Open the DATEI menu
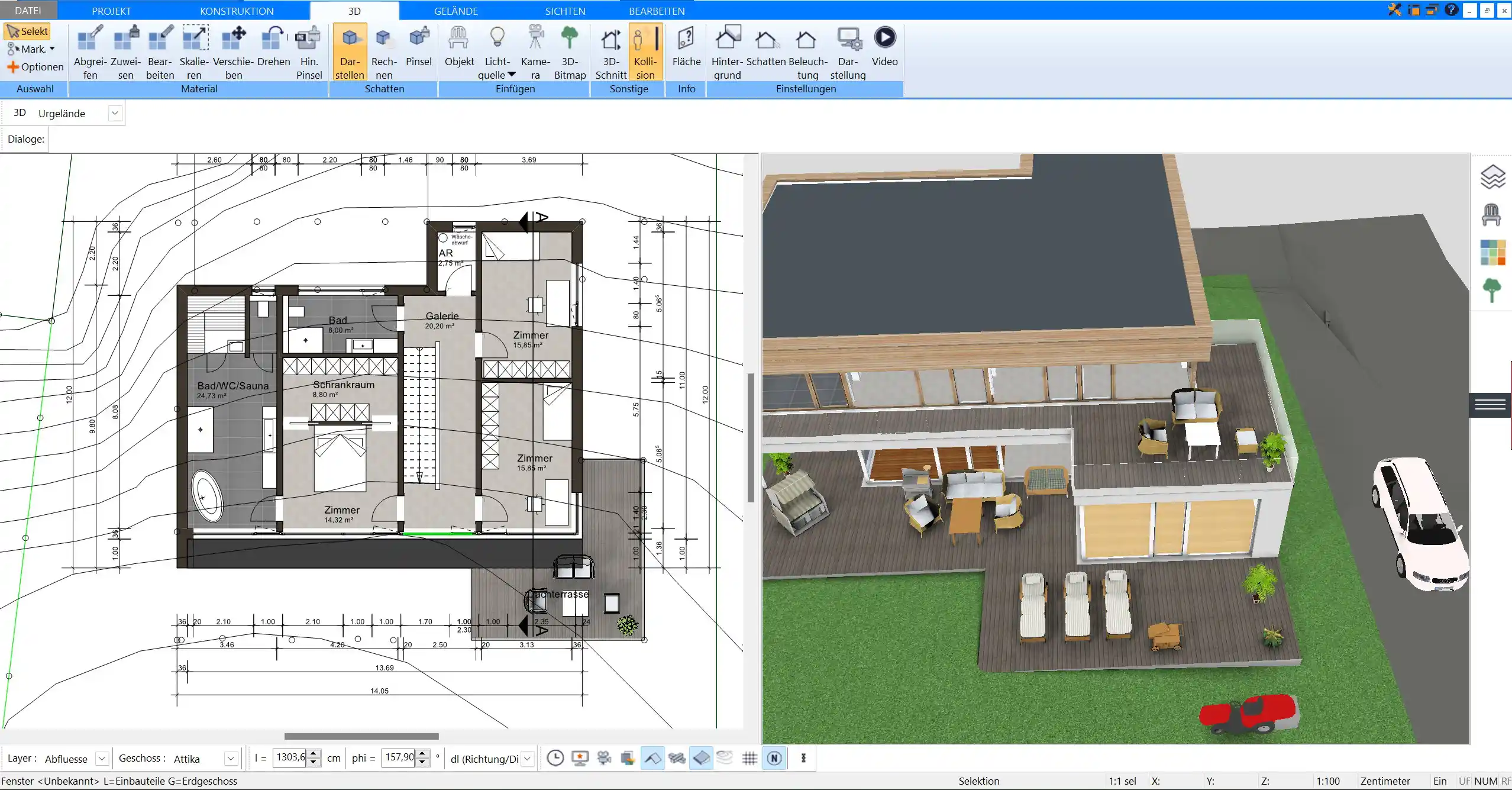This screenshot has width=1512, height=790. [x=28, y=11]
